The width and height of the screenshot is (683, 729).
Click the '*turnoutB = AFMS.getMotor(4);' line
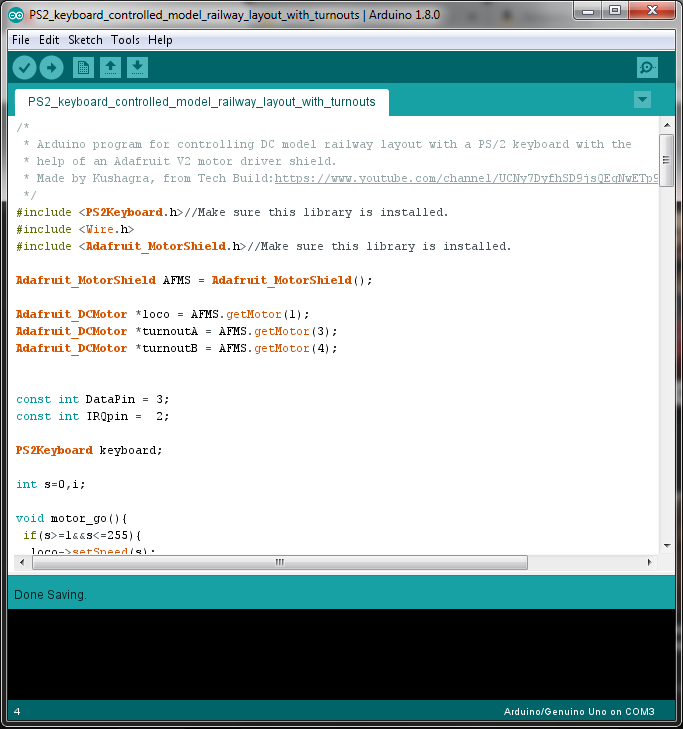point(176,348)
